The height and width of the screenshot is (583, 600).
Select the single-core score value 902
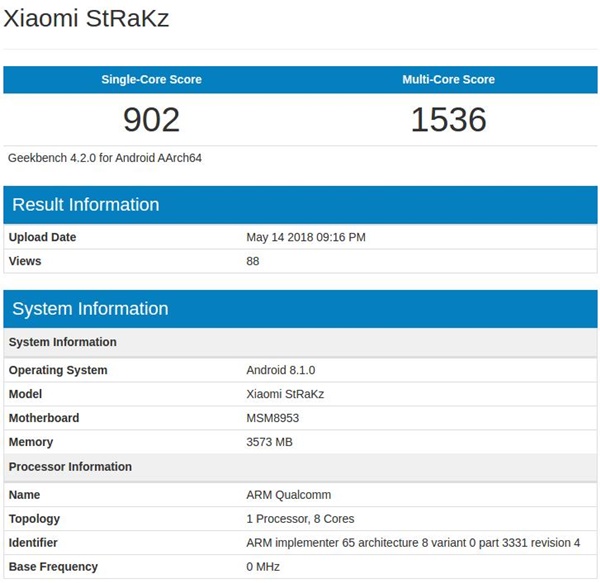[151, 120]
